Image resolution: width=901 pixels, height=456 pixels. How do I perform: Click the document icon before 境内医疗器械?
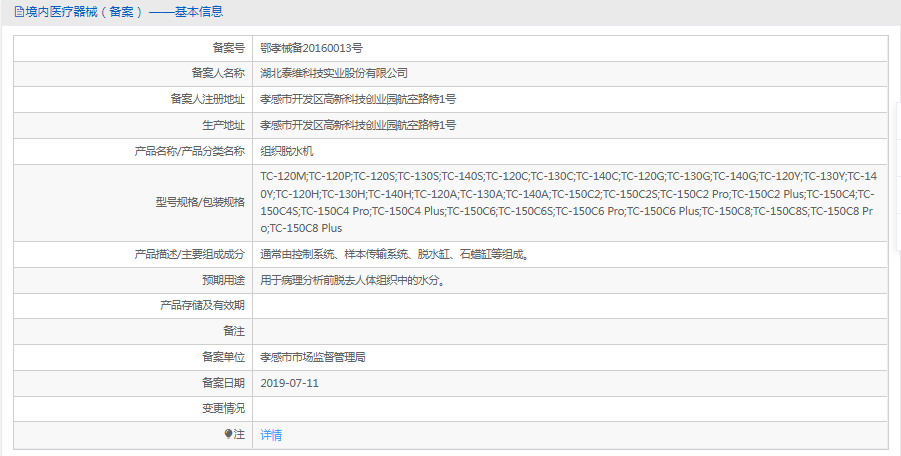[x=19, y=11]
